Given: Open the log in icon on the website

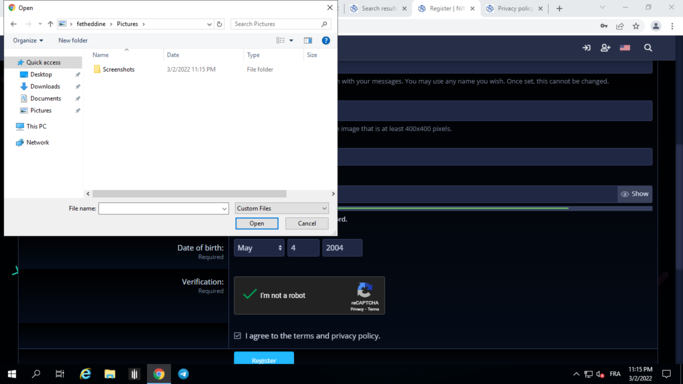Looking at the screenshot, I should click(586, 48).
